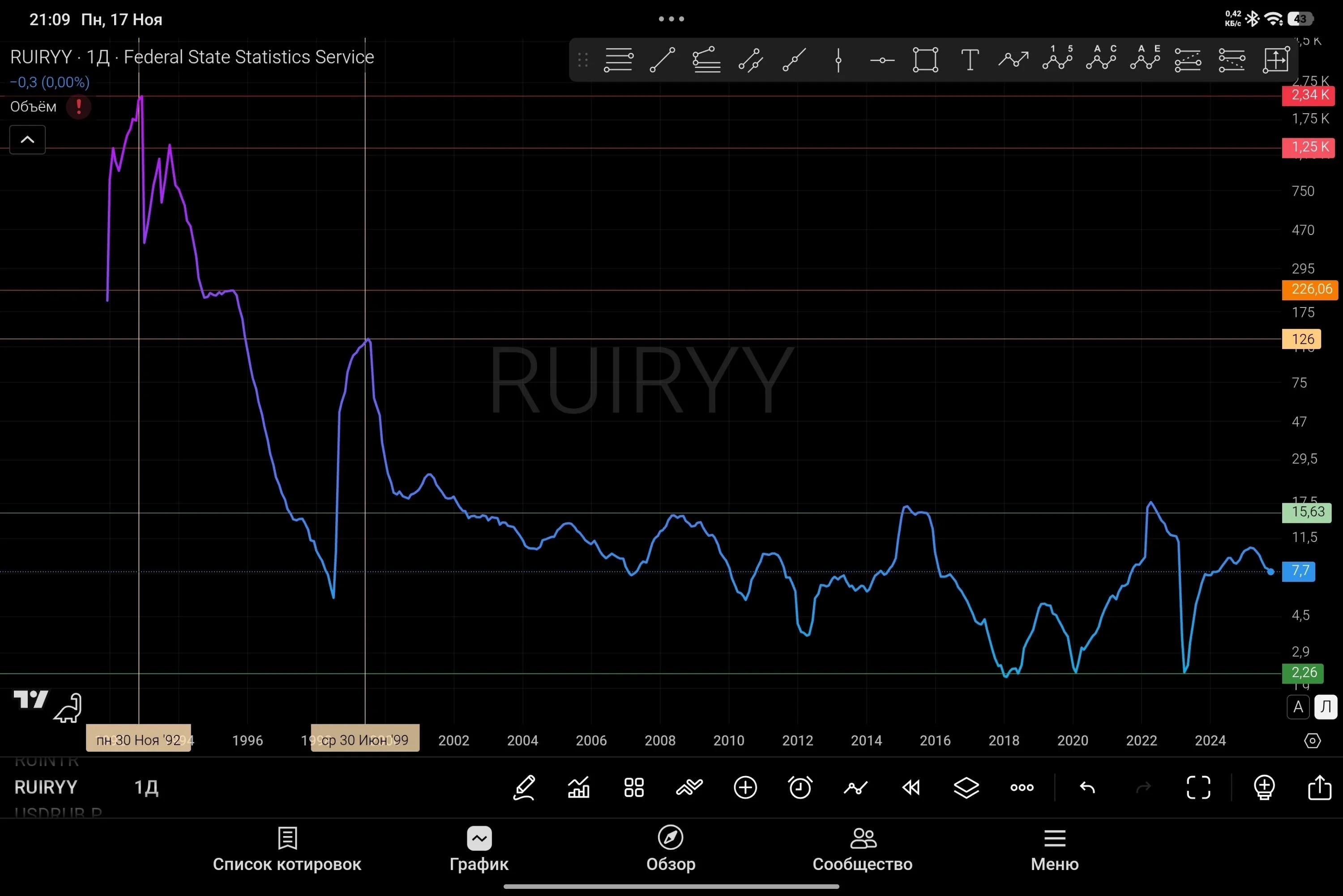Create an alert with the clock icon
This screenshot has height=896, width=1343.
800,787
